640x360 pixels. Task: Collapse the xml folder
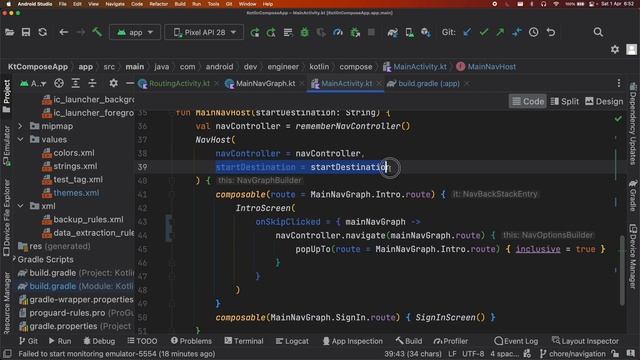point(20,206)
